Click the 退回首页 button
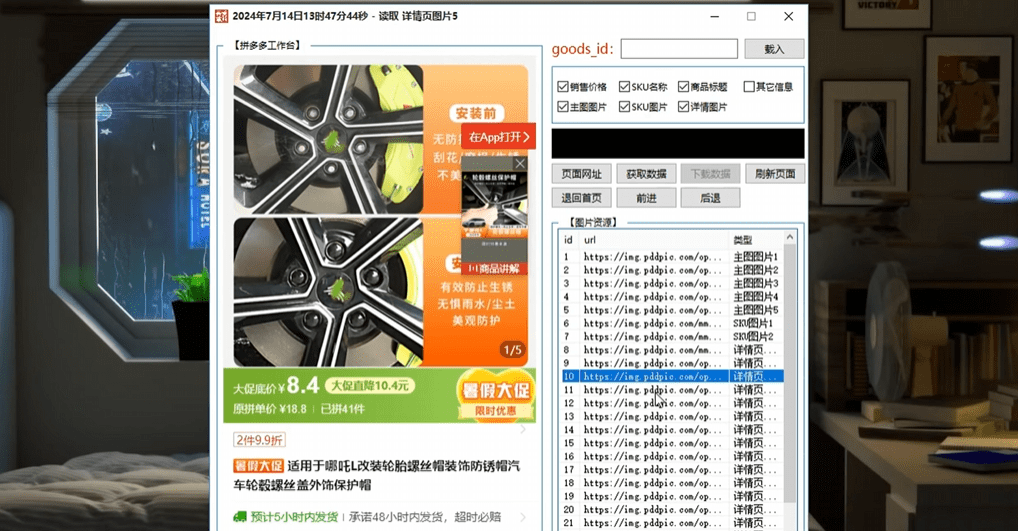 (582, 198)
